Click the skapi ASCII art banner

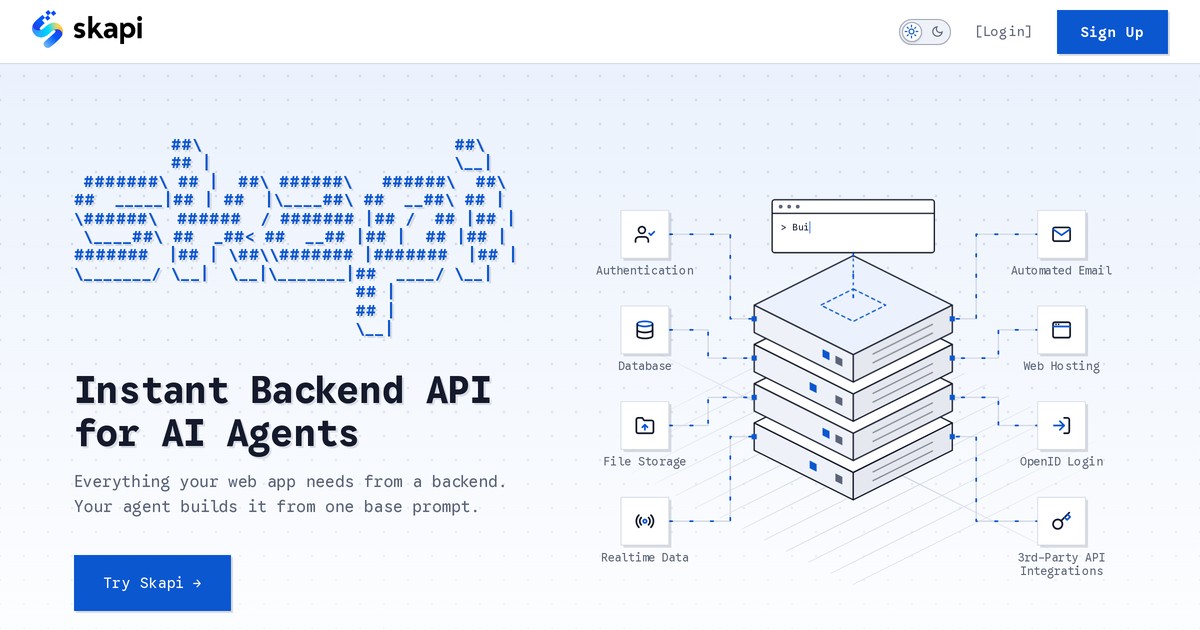click(x=295, y=237)
